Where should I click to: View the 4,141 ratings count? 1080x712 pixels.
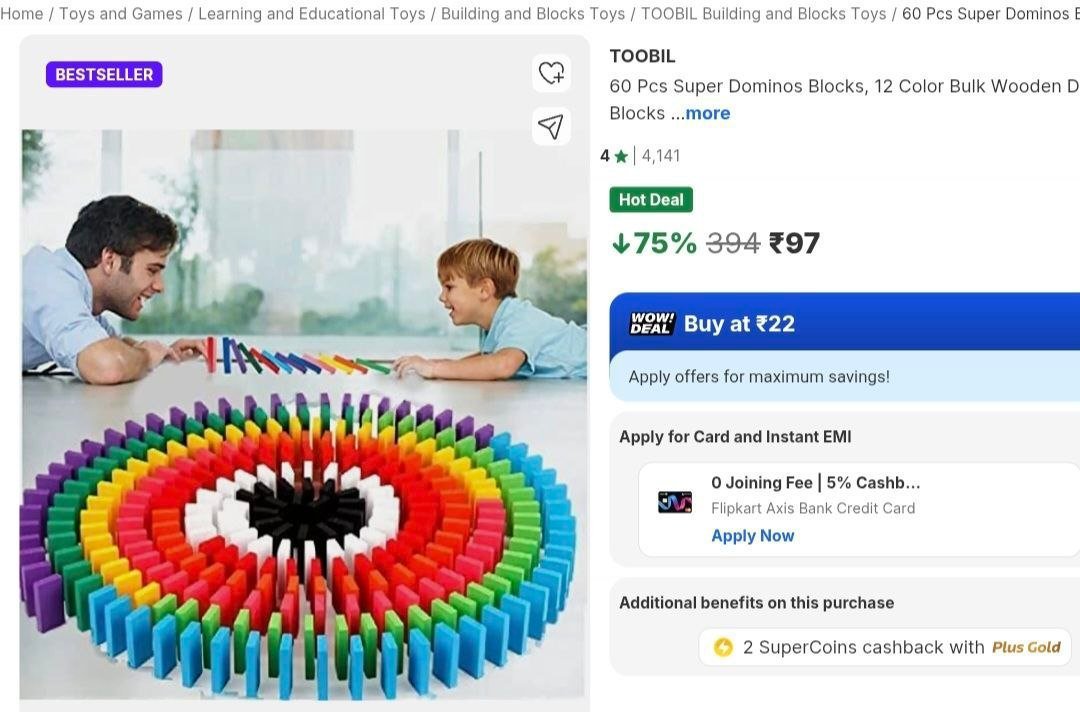[661, 156]
